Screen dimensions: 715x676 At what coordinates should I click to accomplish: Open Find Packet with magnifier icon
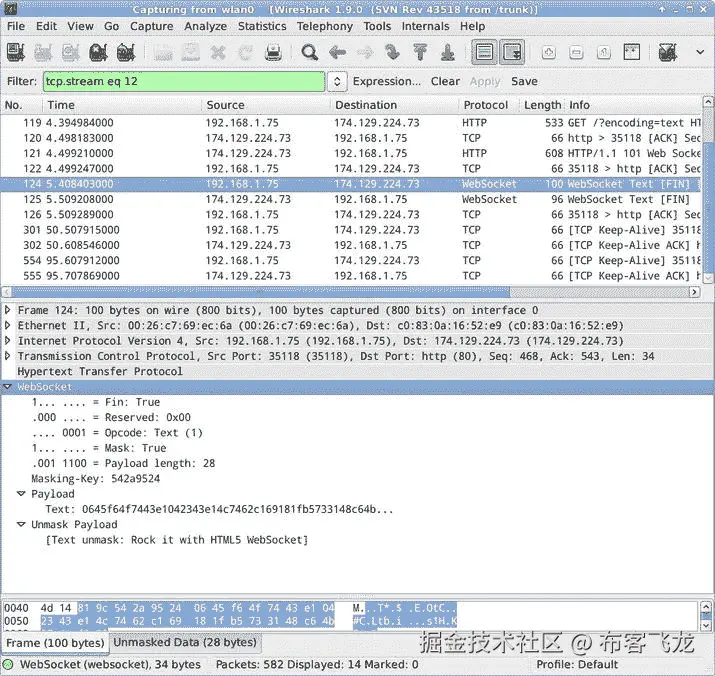(310, 52)
